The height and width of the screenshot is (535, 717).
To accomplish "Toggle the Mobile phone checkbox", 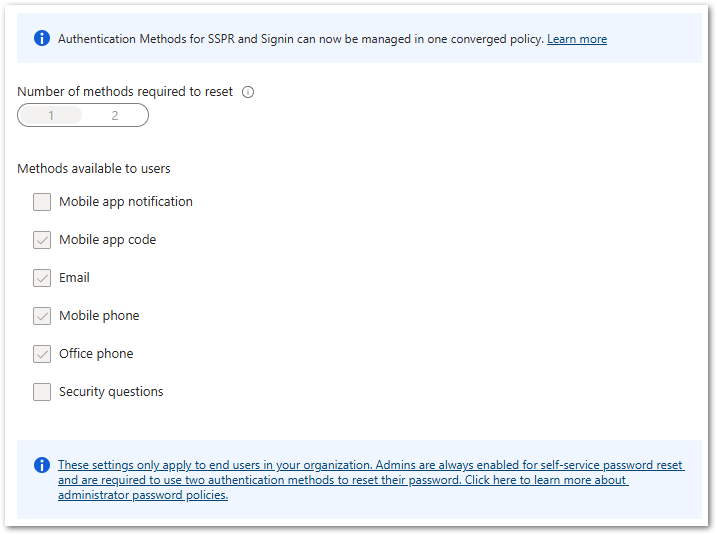I will 42,316.
